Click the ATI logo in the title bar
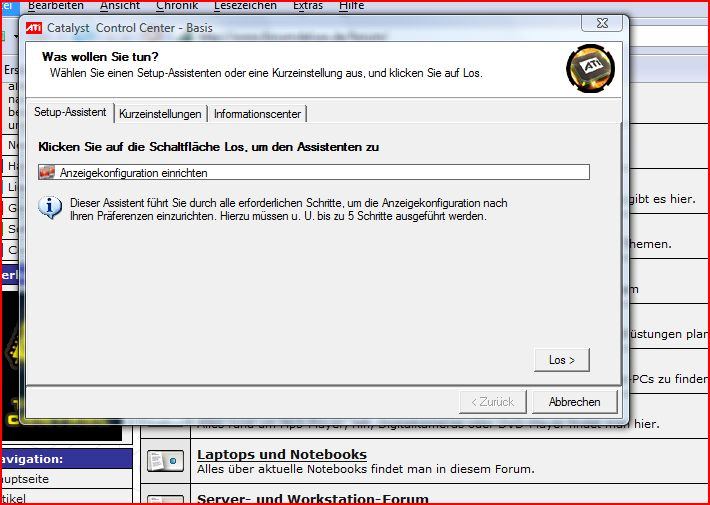710x505 pixels. [34, 28]
